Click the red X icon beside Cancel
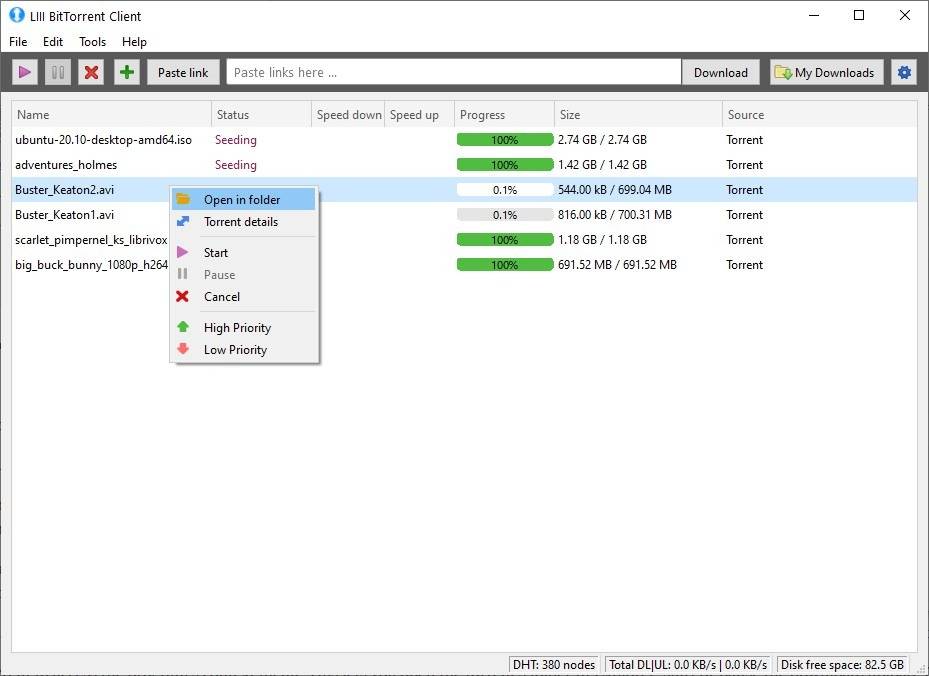The height and width of the screenshot is (676, 929). [x=182, y=296]
